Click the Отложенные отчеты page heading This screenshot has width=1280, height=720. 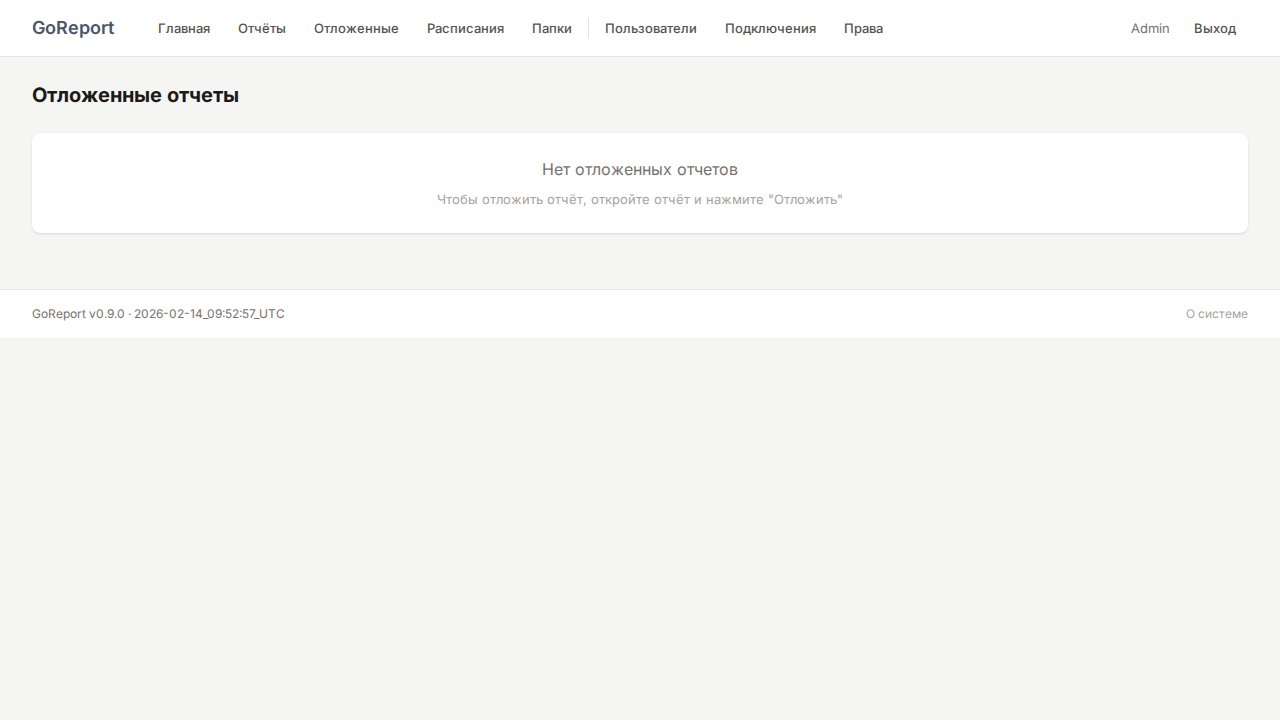click(135, 95)
